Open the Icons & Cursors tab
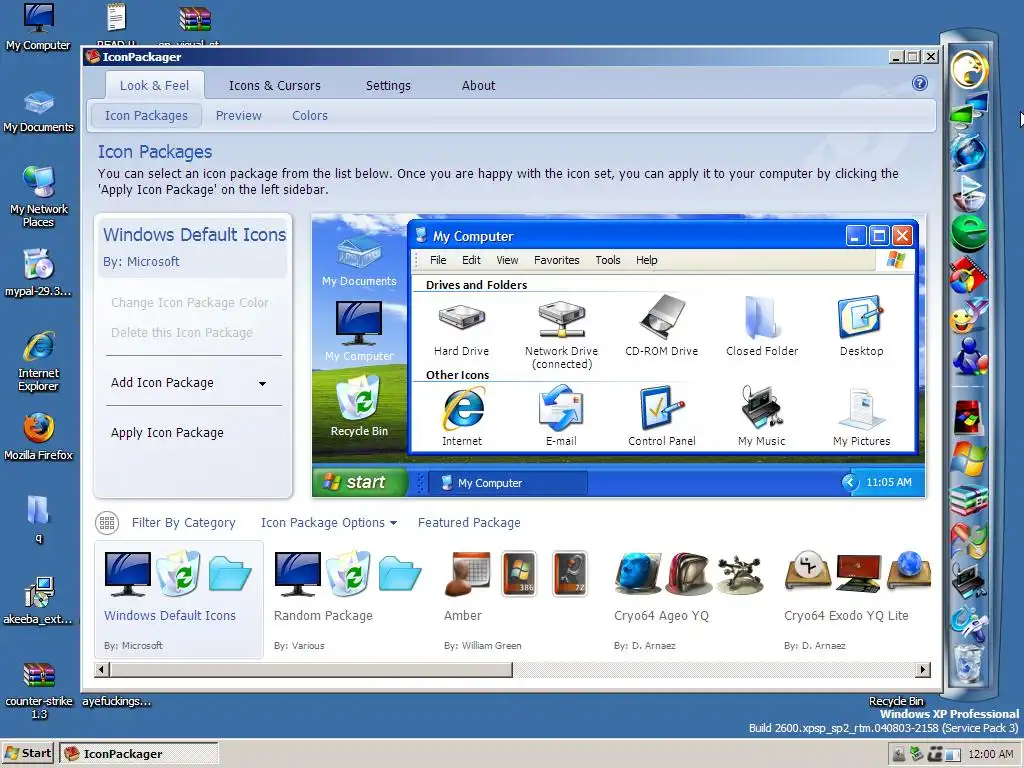The width and height of the screenshot is (1024, 768). [274, 86]
